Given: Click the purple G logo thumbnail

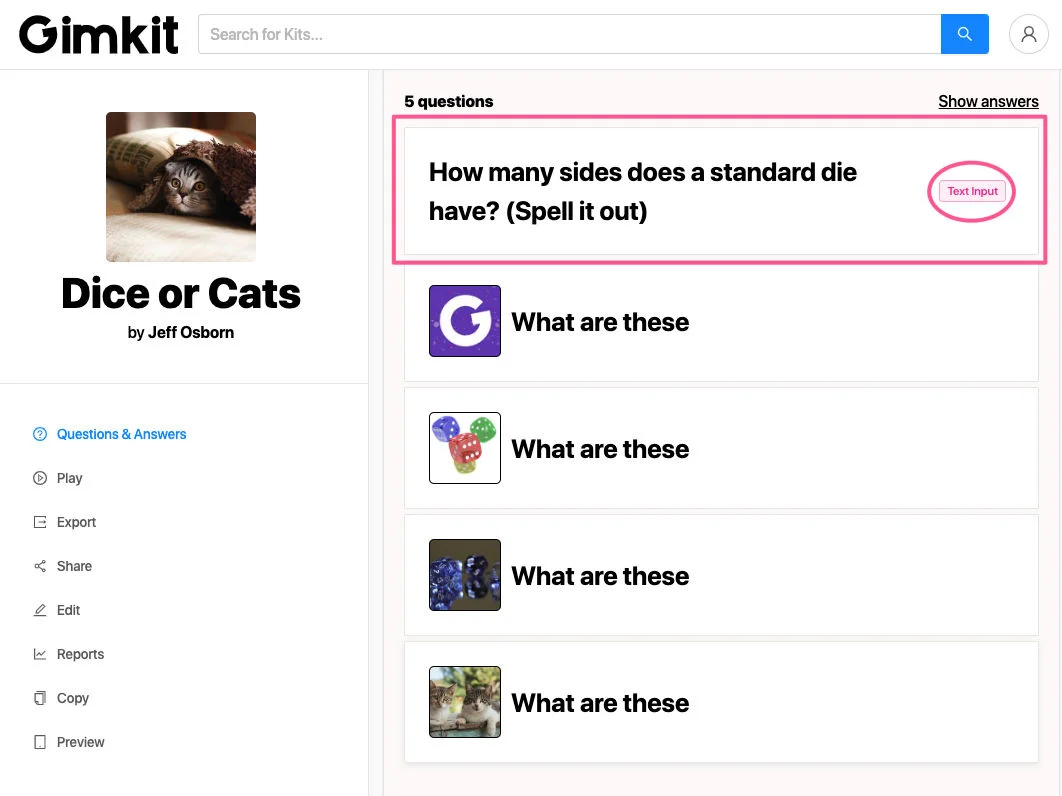Looking at the screenshot, I should (464, 320).
